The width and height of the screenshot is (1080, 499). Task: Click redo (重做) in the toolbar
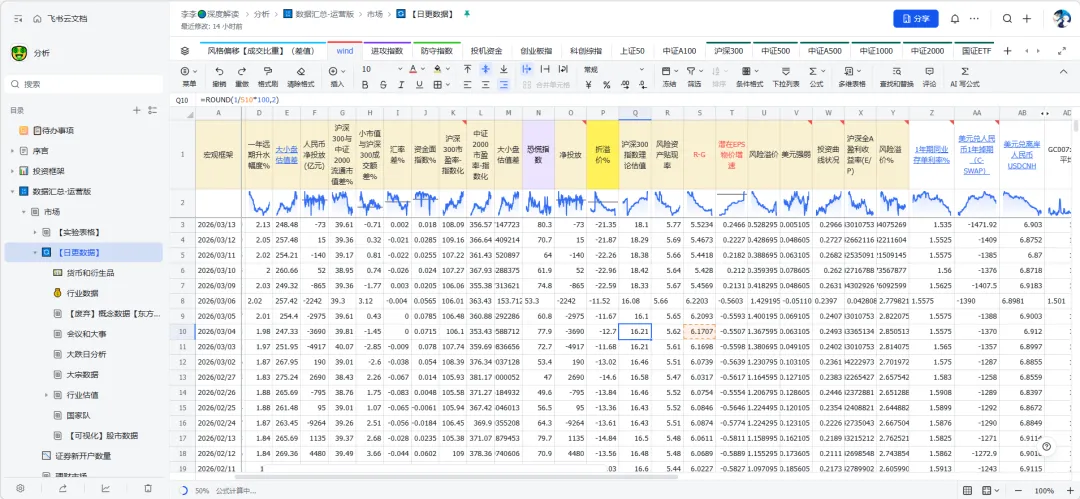pyautogui.click(x=242, y=76)
